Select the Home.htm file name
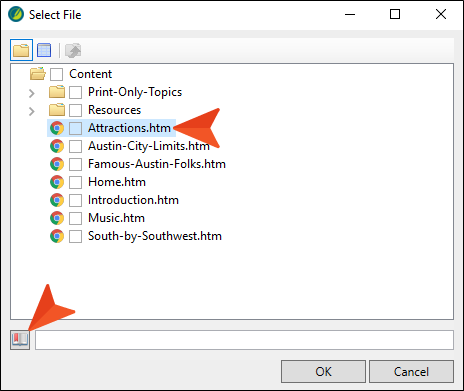The height and width of the screenshot is (391, 464). click(x=117, y=182)
